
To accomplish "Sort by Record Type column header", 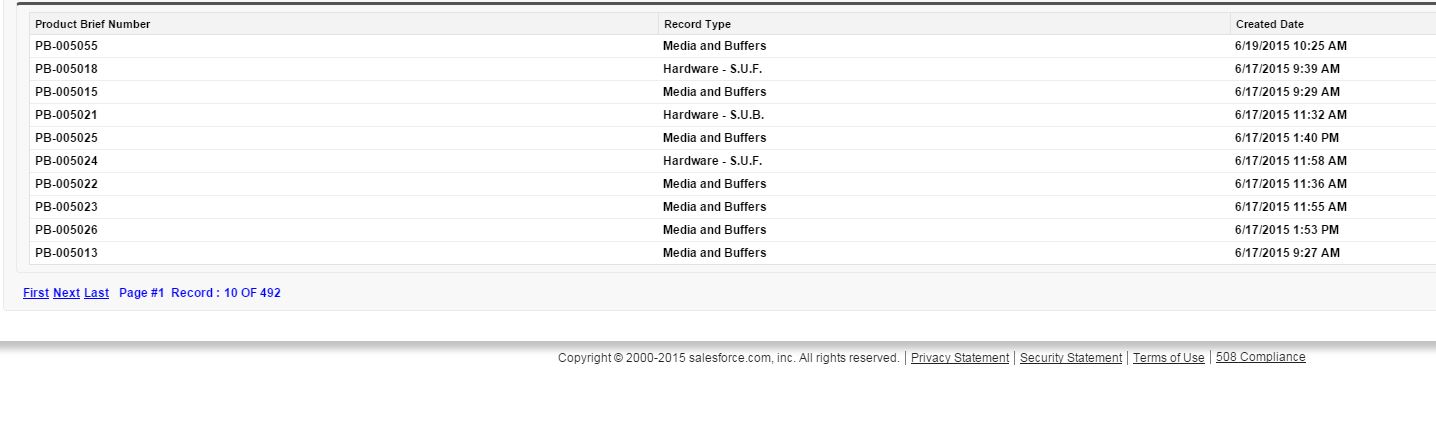I will 697,24.
